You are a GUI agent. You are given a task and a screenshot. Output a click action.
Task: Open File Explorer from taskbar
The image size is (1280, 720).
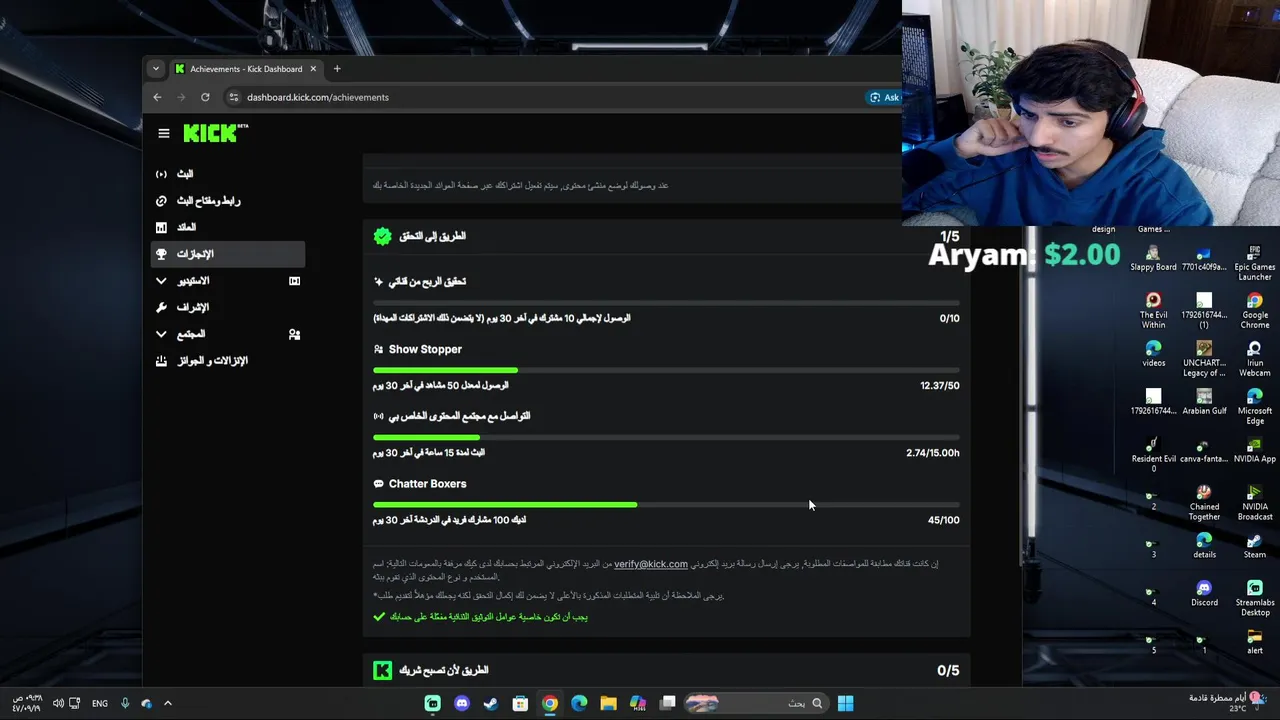pos(608,703)
